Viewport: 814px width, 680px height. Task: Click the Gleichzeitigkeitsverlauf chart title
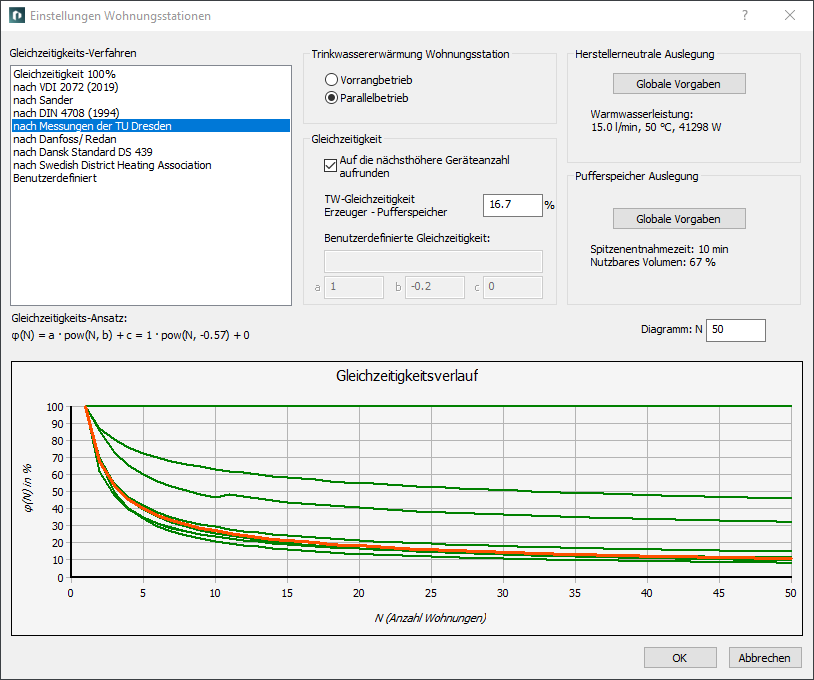tap(407, 376)
